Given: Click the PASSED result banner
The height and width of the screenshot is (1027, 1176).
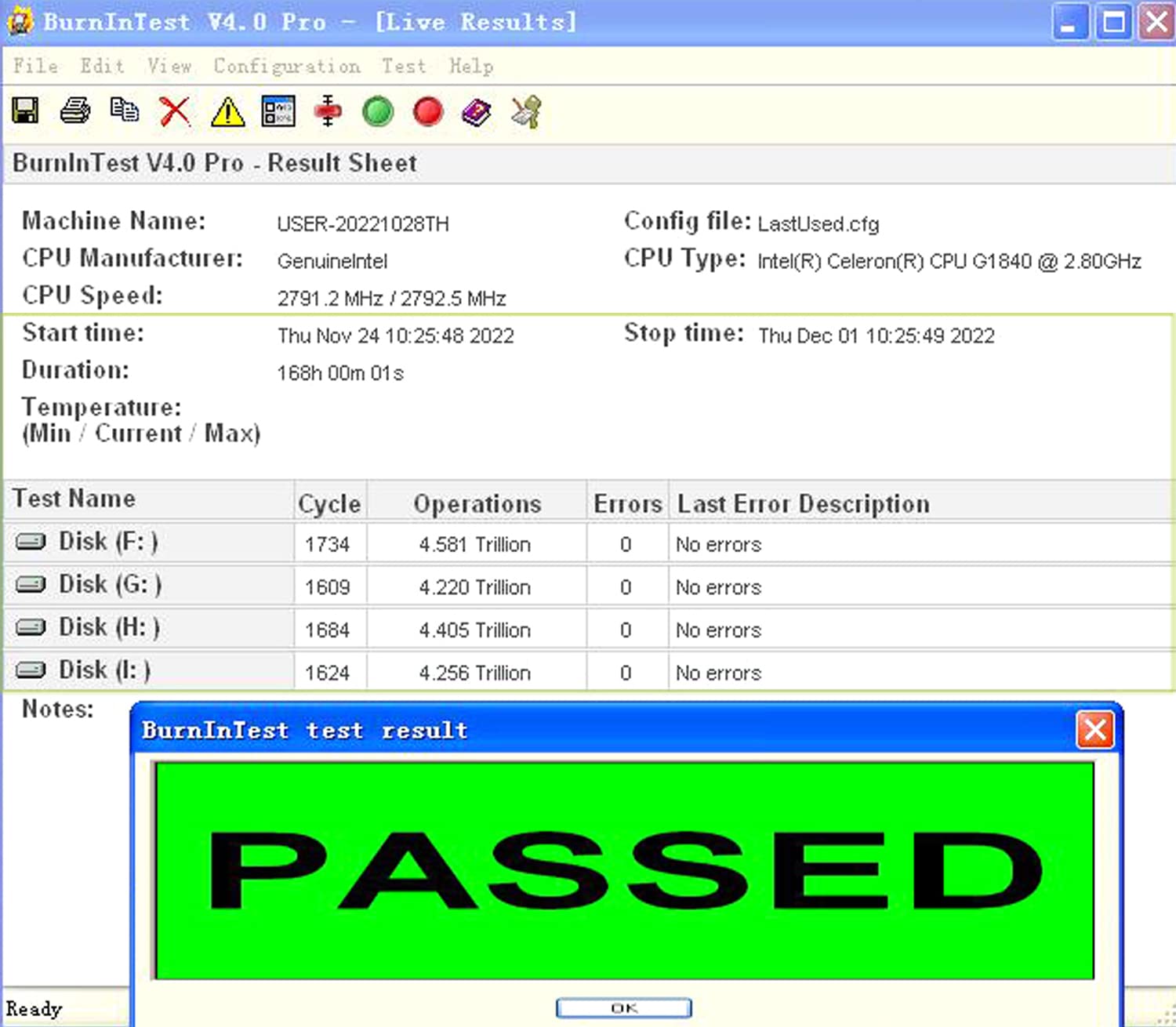Looking at the screenshot, I should pyautogui.click(x=624, y=870).
